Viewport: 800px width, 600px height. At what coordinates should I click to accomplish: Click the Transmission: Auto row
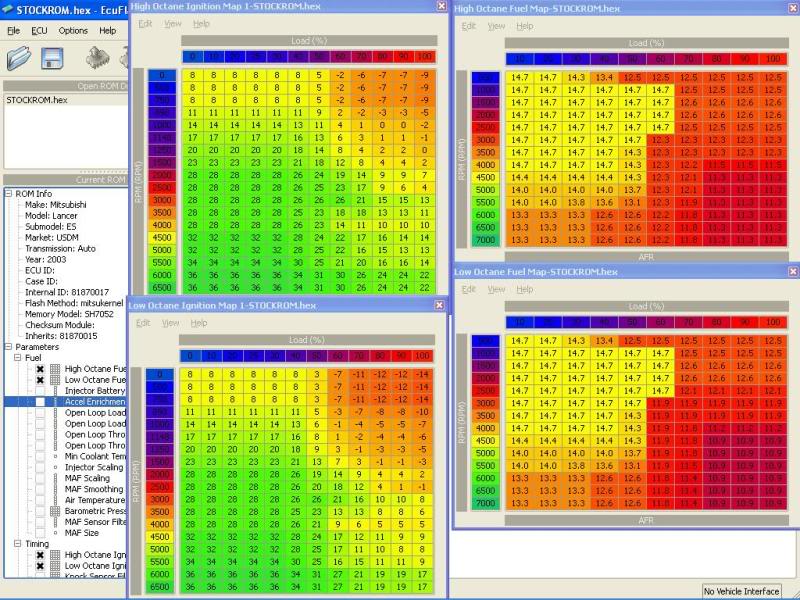[60, 248]
